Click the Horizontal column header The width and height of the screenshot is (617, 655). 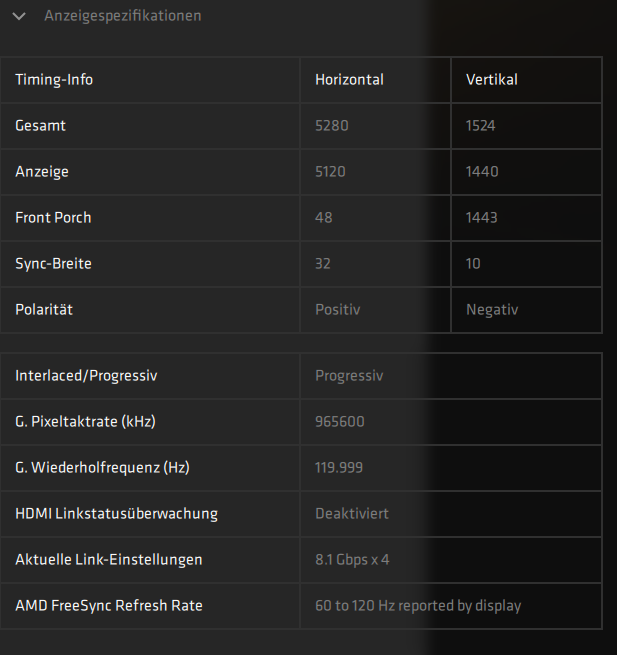tap(349, 80)
